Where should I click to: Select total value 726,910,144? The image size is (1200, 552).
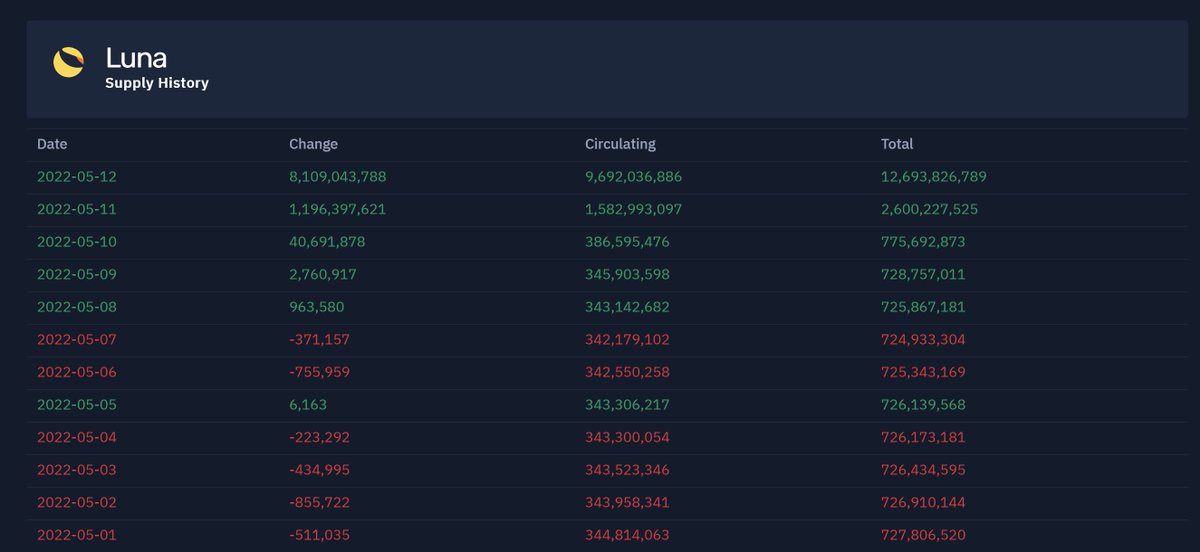click(924, 502)
